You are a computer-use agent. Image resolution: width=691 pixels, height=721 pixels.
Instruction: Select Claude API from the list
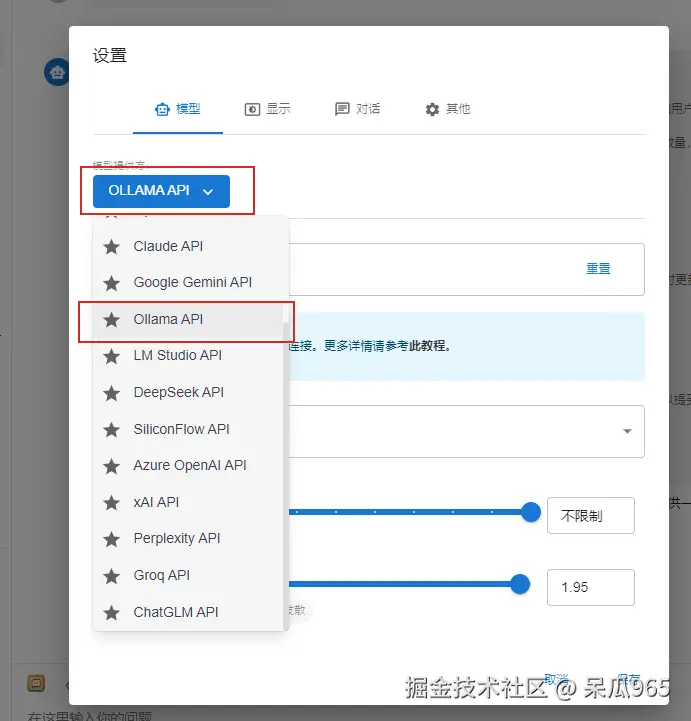188,246
